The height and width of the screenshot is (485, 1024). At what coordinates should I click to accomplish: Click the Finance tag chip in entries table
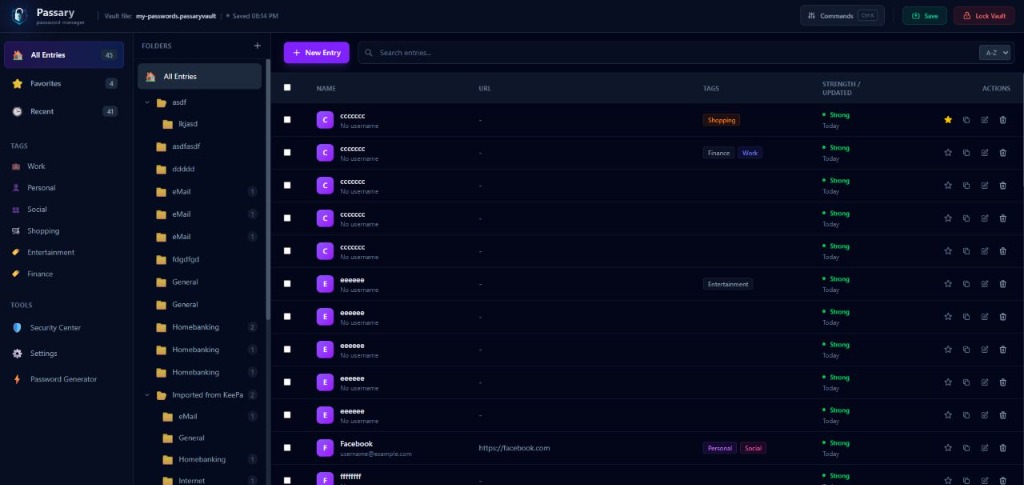click(718, 153)
